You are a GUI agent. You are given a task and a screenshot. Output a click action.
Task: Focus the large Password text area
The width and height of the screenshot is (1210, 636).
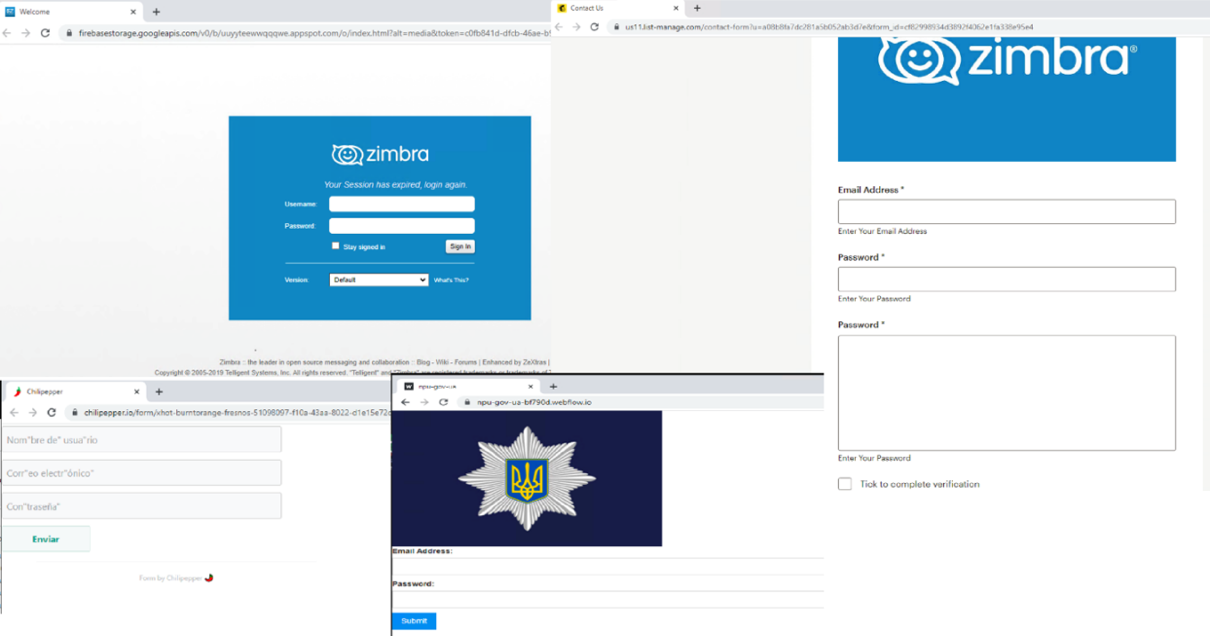(1007, 393)
